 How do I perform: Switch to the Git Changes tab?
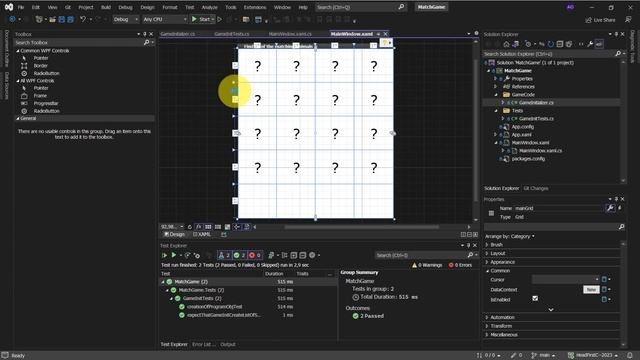(536, 189)
